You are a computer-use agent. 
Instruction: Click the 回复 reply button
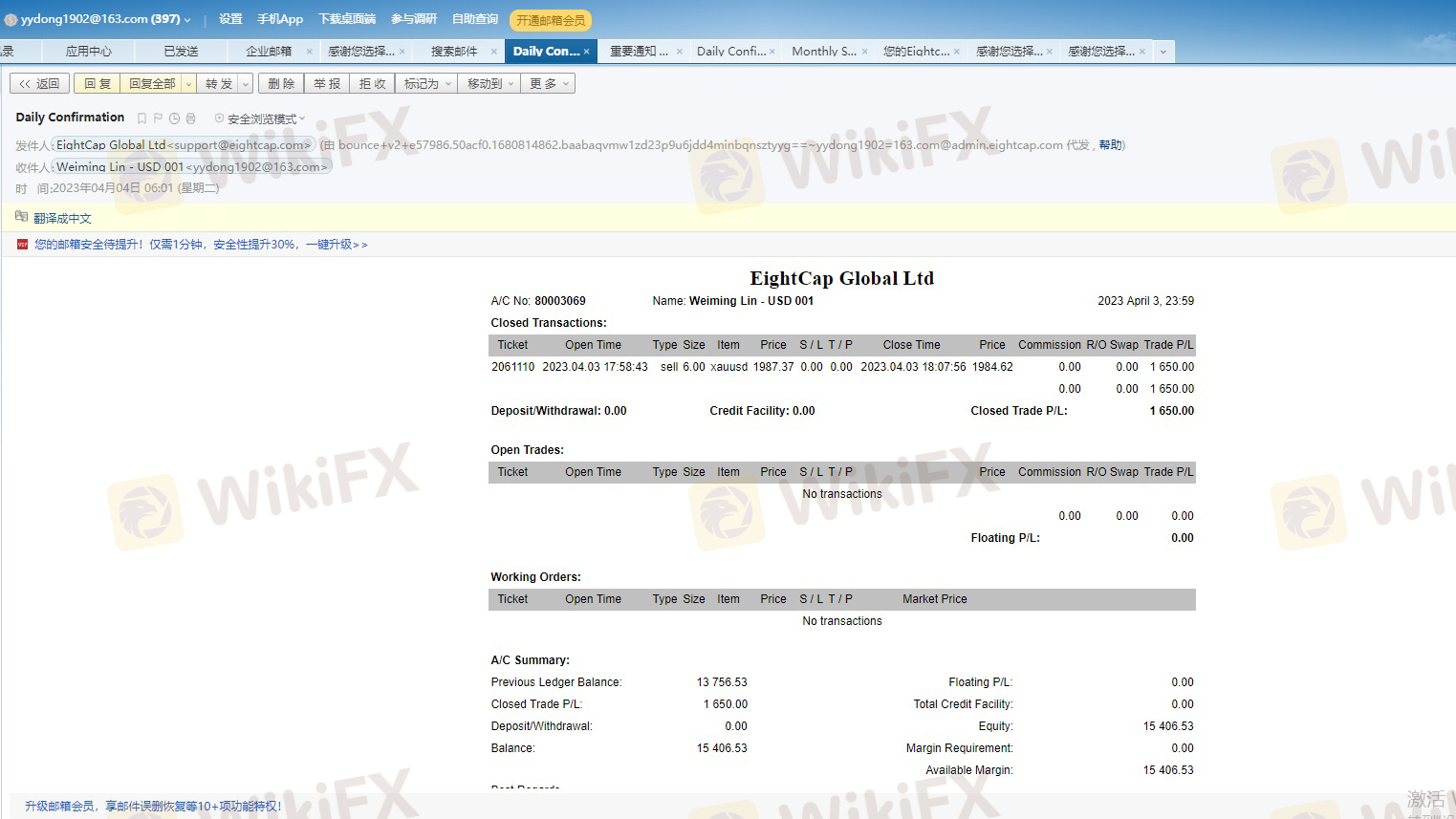[97, 84]
